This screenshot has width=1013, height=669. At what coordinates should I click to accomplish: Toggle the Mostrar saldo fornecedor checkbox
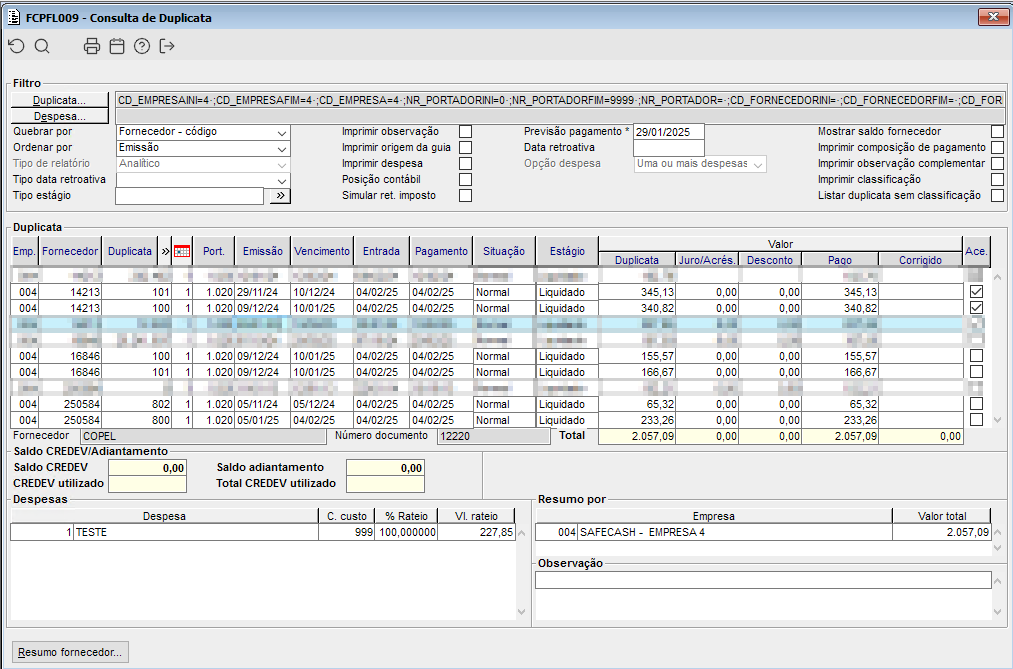click(997, 131)
